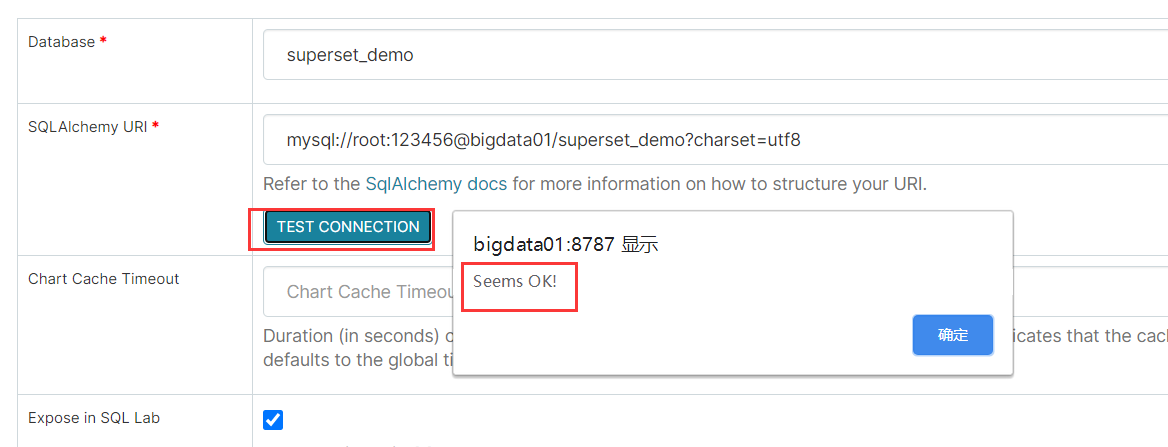
Task: Confirm the alert with 确定 button
Action: (953, 335)
